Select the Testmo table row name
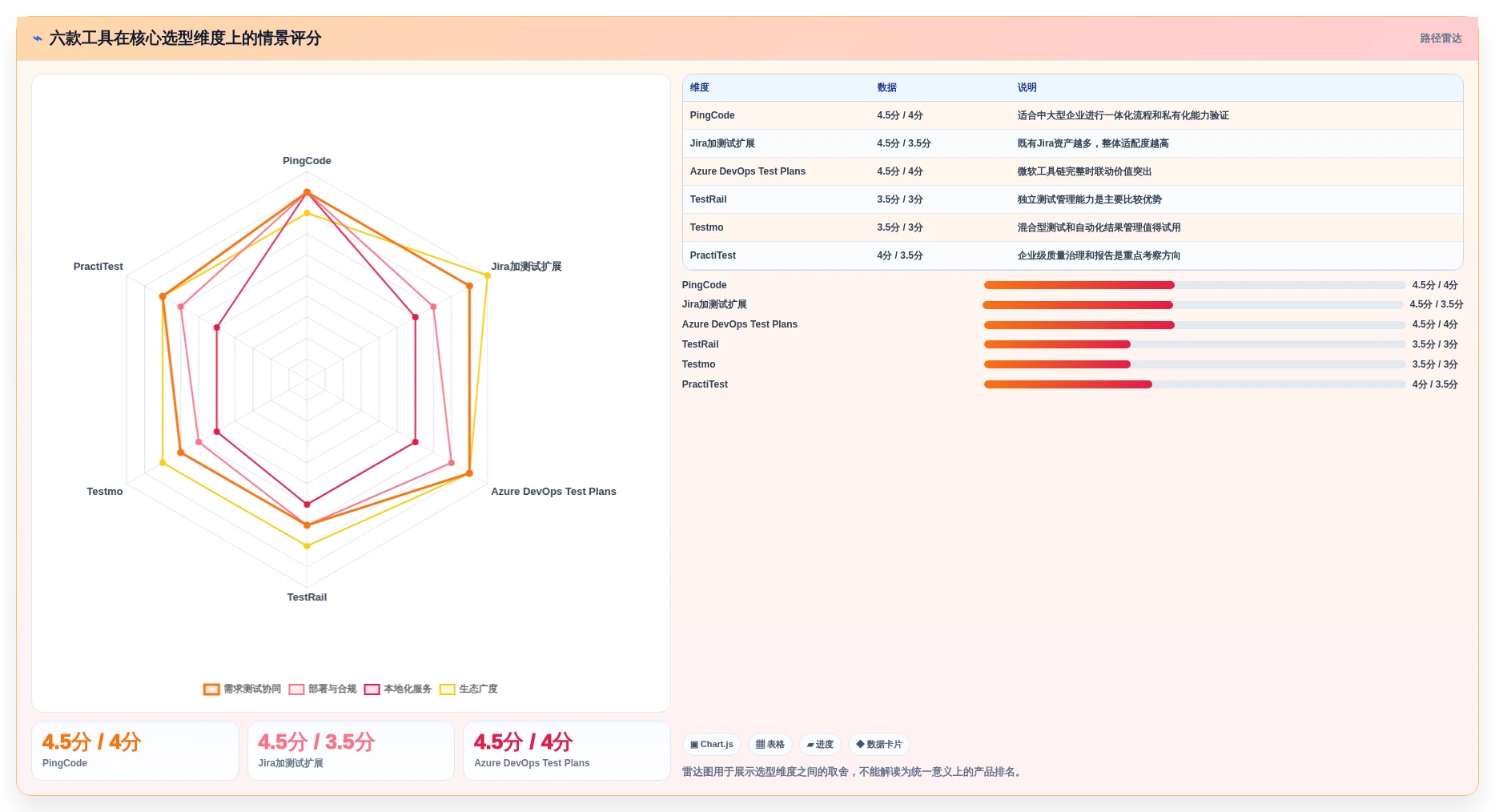 (x=706, y=227)
